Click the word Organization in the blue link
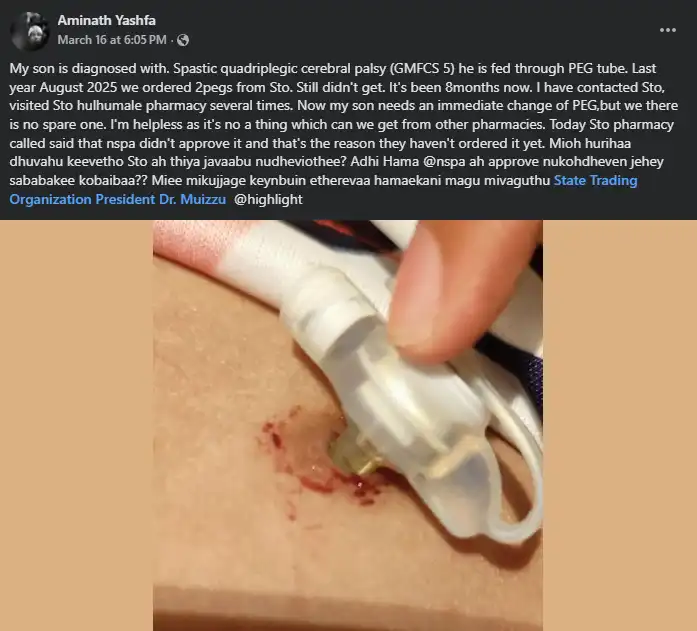Image resolution: width=697 pixels, height=631 pixels. tap(51, 199)
